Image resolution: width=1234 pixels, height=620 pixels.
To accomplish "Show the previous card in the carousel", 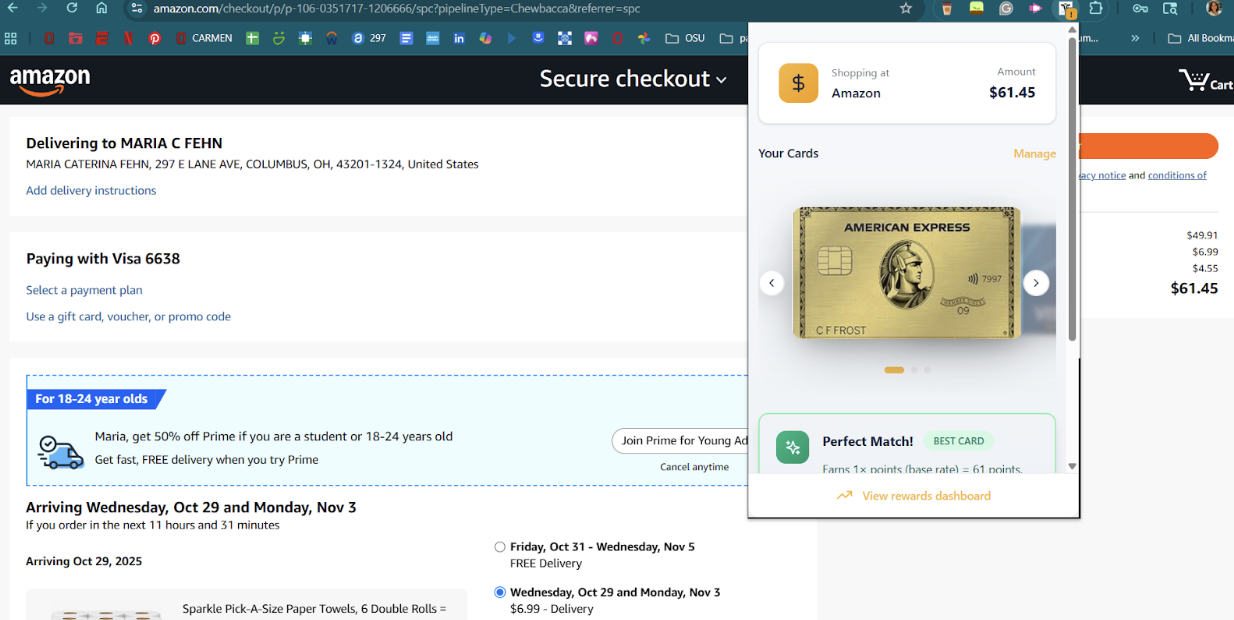I will click(x=771, y=283).
